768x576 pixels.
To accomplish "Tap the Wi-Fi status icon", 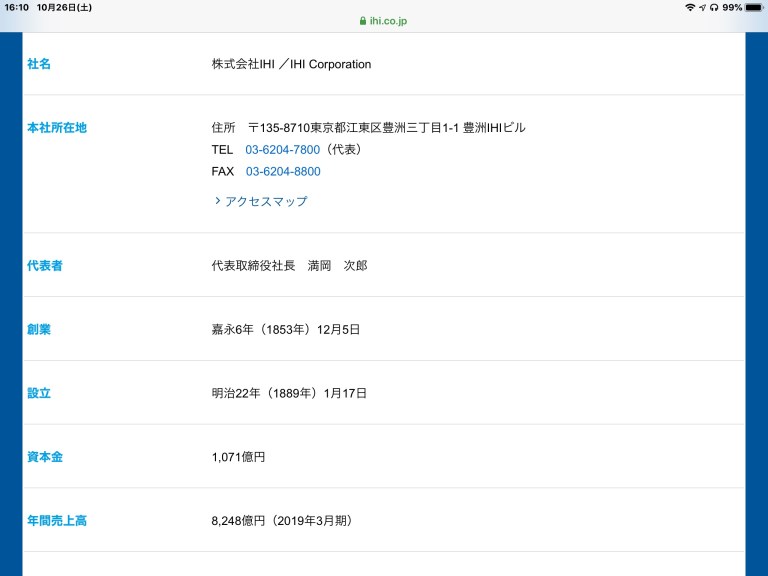I will [689, 7].
